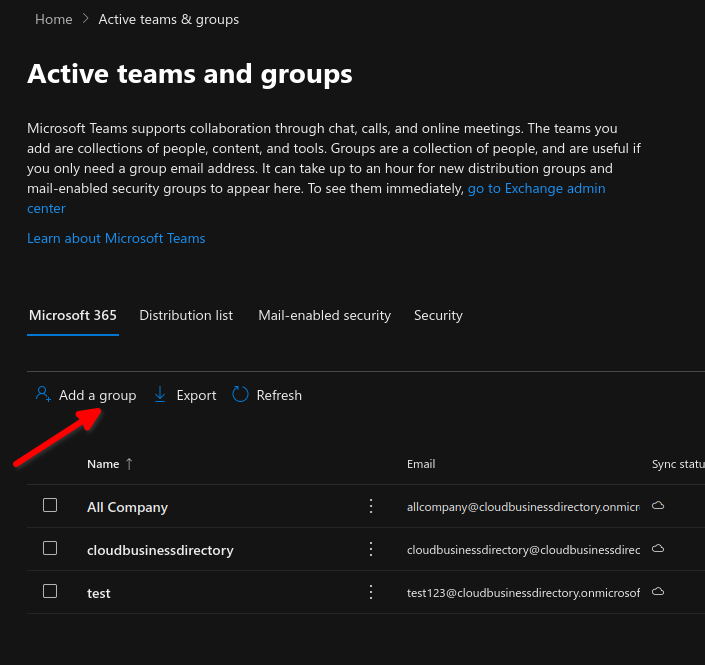
Task: Select the Microsoft 365 tab
Action: tap(73, 315)
